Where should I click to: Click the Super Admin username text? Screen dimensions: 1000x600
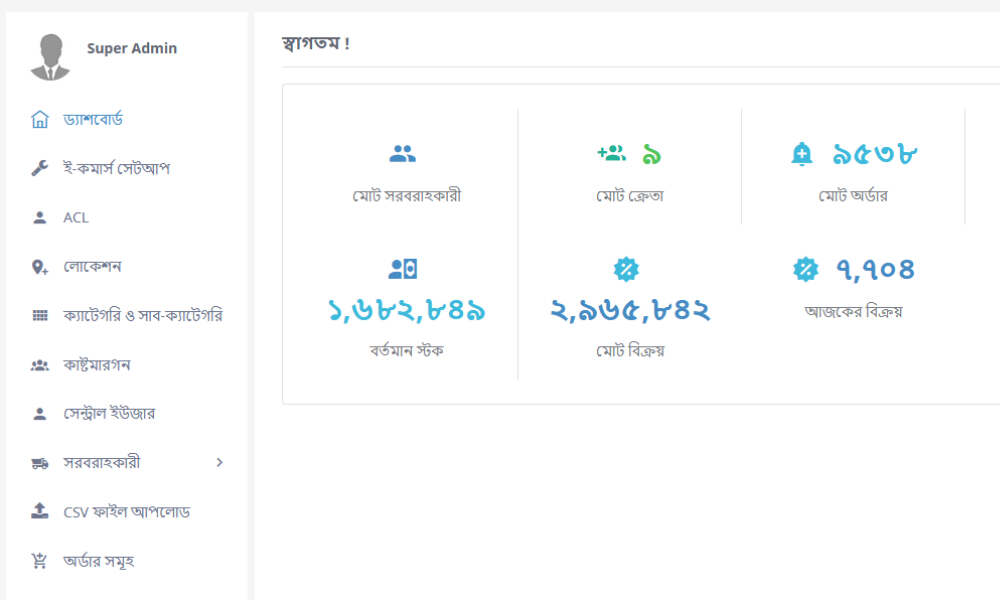pos(132,48)
